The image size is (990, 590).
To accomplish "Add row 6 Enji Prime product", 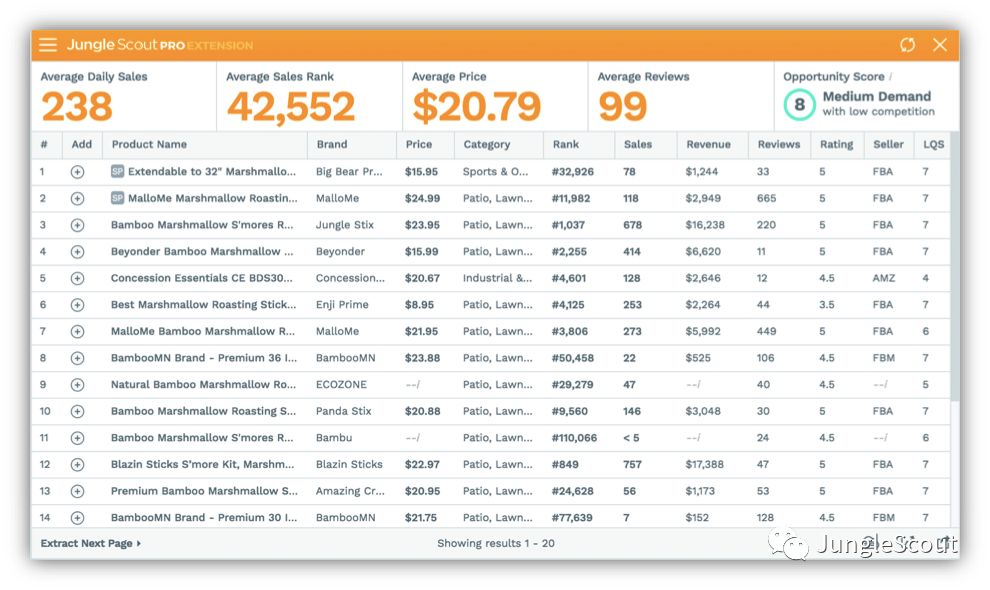I will tap(77, 305).
